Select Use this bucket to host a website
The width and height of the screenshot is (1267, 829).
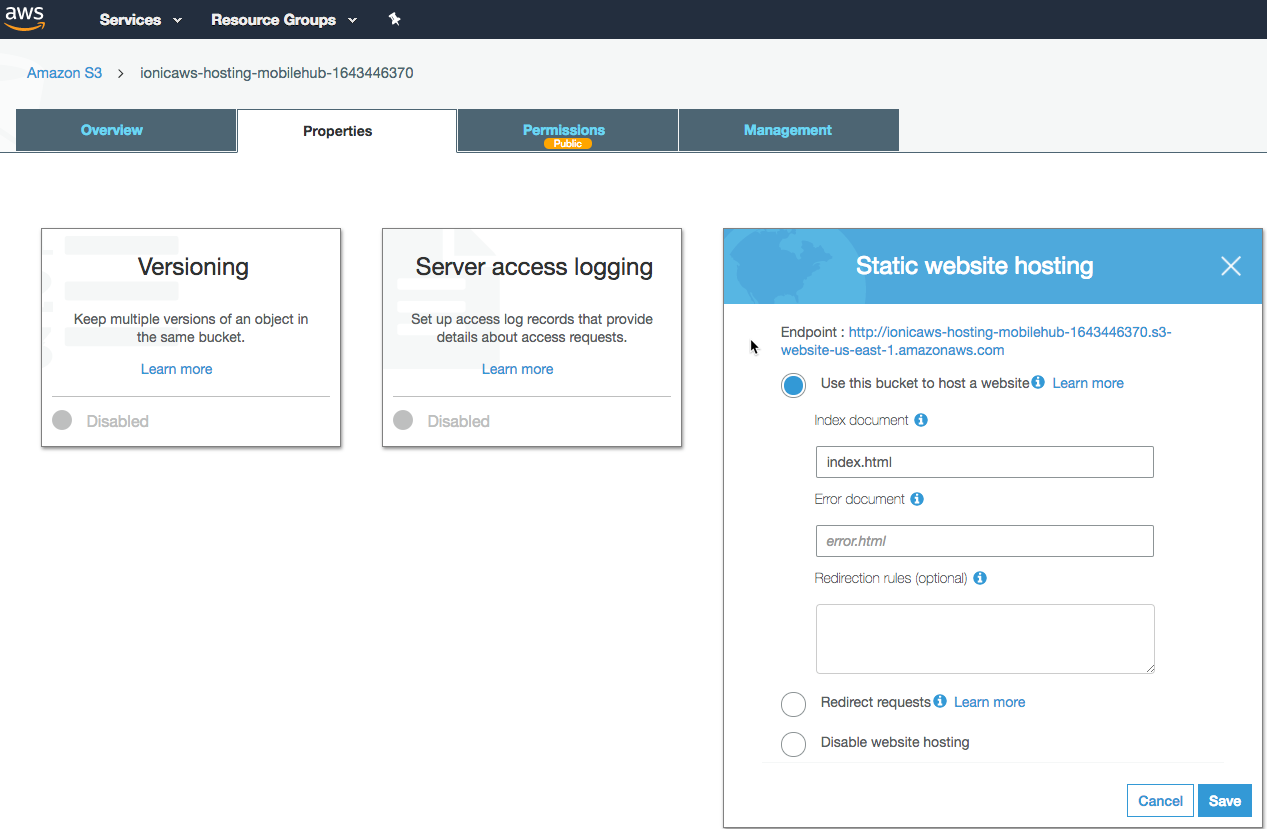[x=793, y=386]
